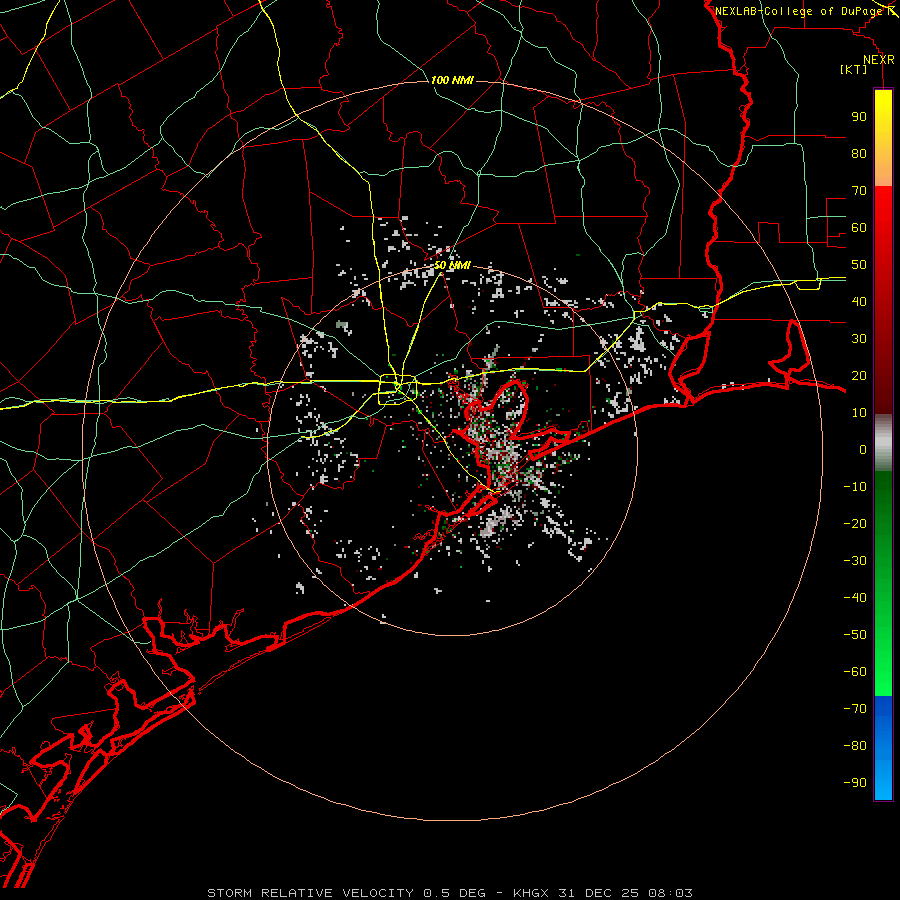Screen dimensions: 900x900
Task: Click the 50 value on the velocity scale
Action: [x=859, y=265]
